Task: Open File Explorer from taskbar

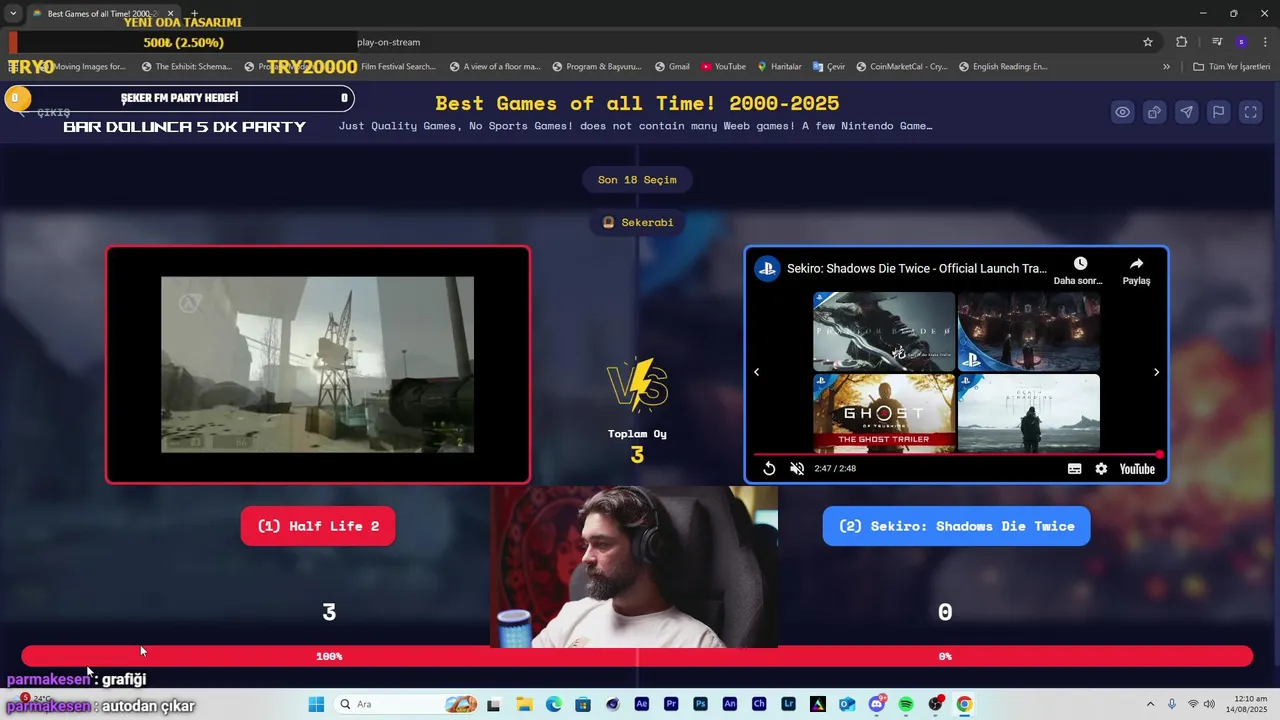Action: point(524,704)
